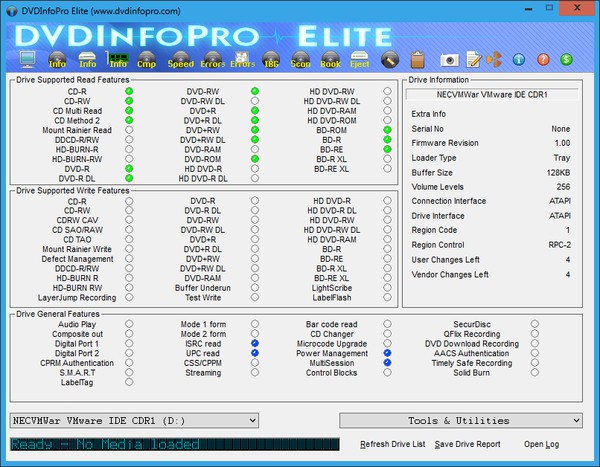
Task: Launch the Speed test toolbar icon
Action: point(181,60)
